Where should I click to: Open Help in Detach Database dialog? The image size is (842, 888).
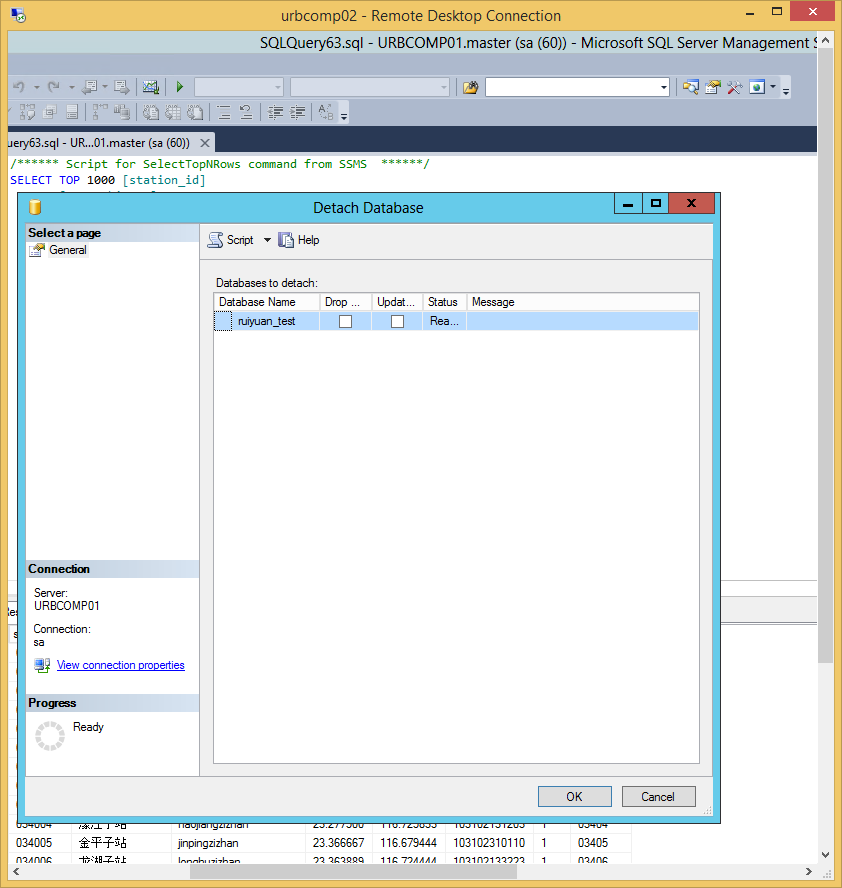pos(299,240)
